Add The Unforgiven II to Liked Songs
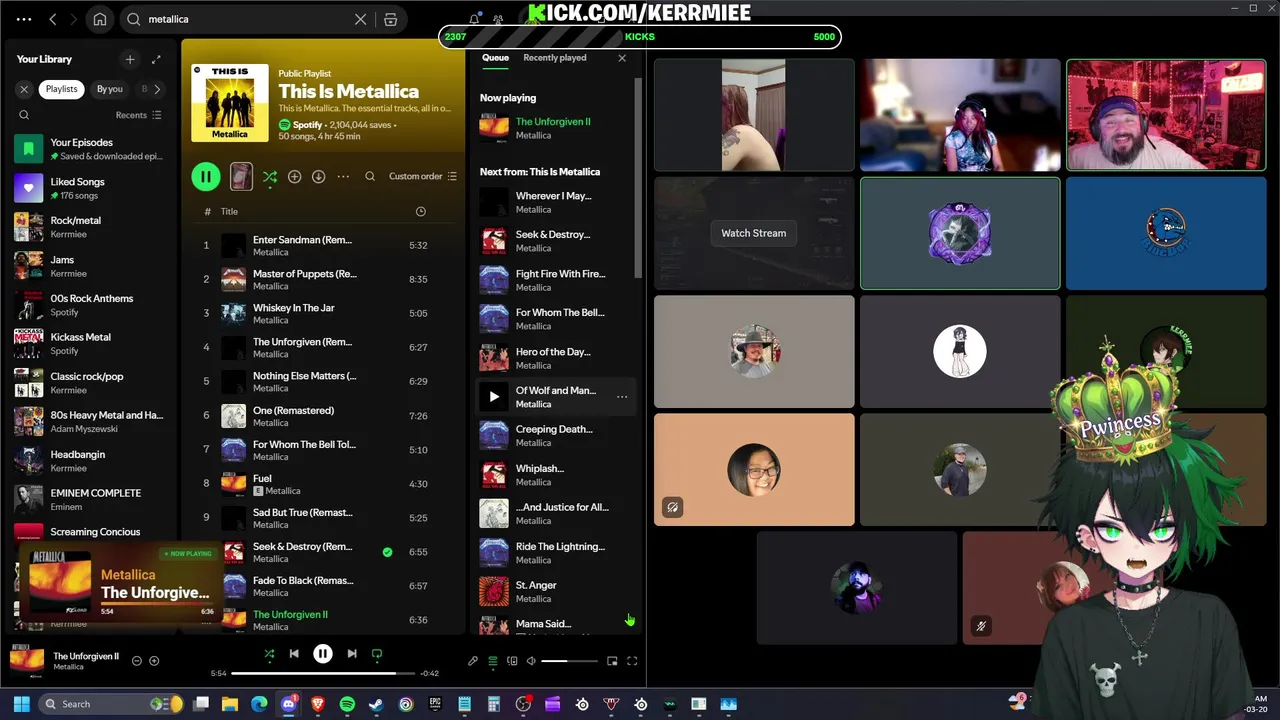The width and height of the screenshot is (1280, 720). pos(154,661)
